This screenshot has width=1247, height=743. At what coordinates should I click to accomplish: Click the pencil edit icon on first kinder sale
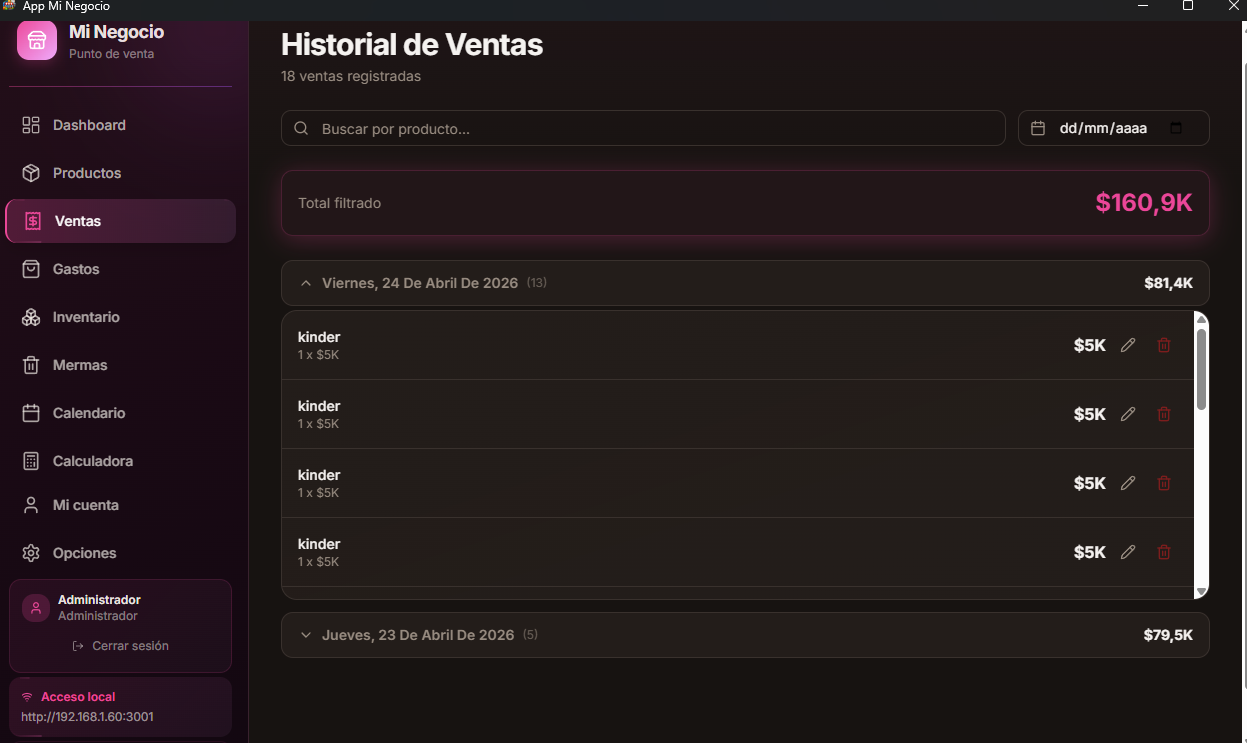pos(1128,345)
